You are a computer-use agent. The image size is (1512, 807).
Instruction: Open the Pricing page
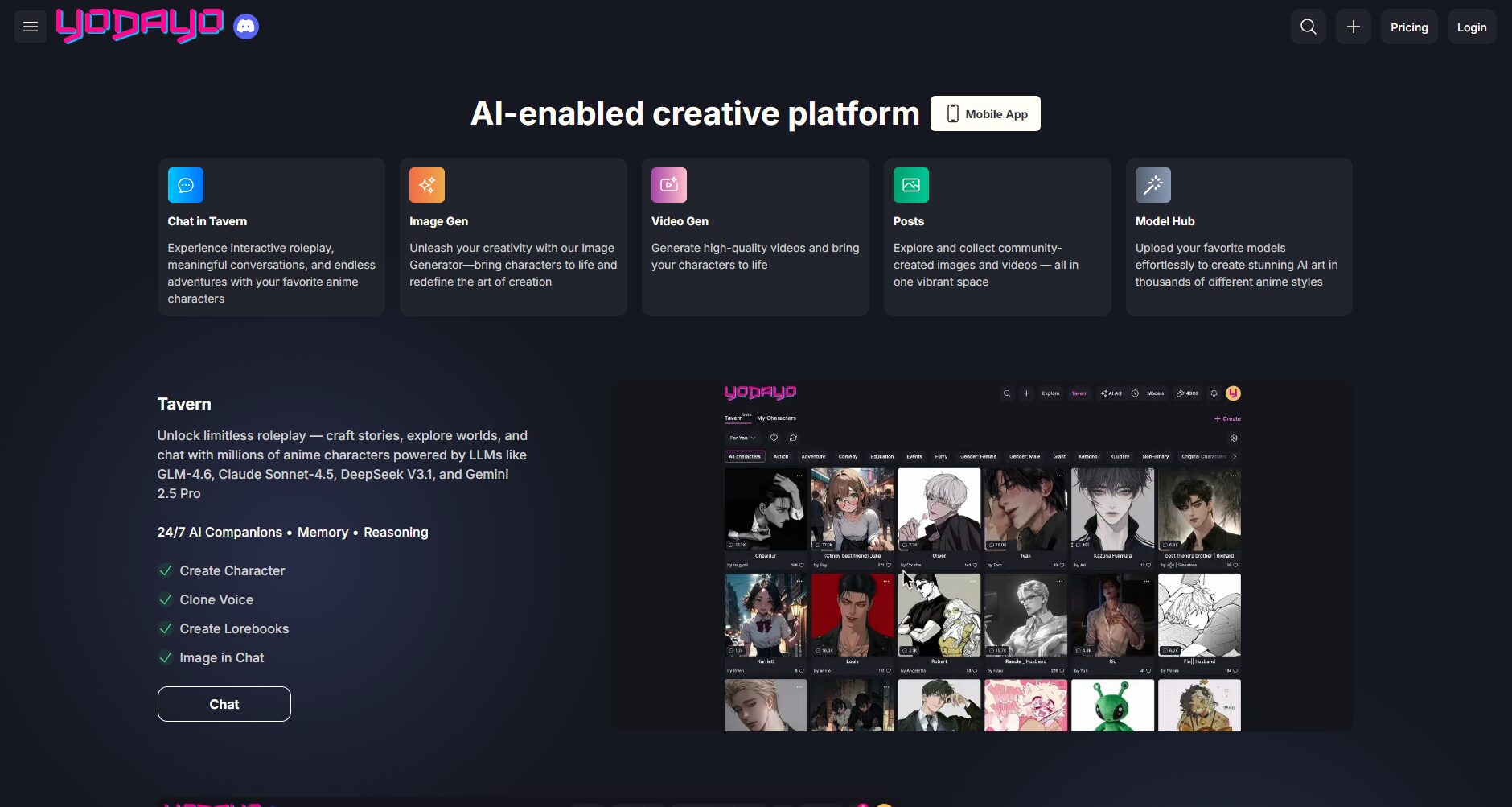tap(1408, 27)
